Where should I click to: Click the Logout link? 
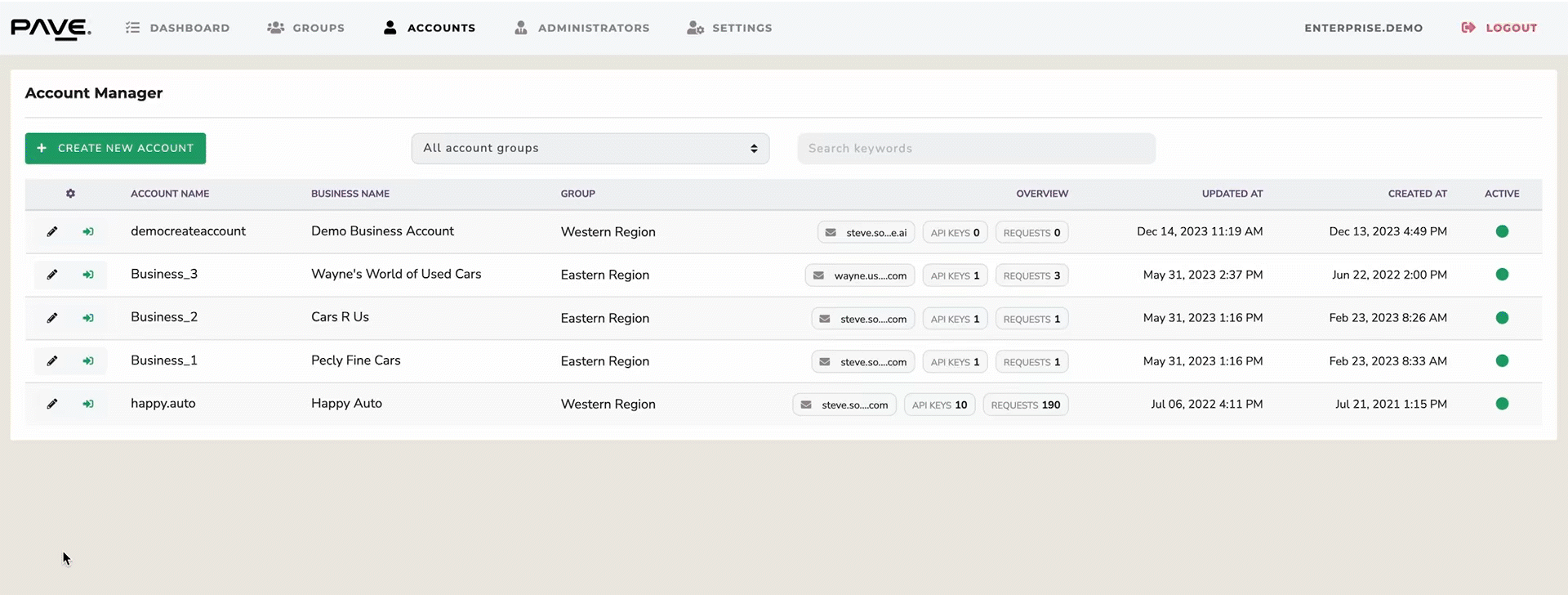click(1499, 28)
